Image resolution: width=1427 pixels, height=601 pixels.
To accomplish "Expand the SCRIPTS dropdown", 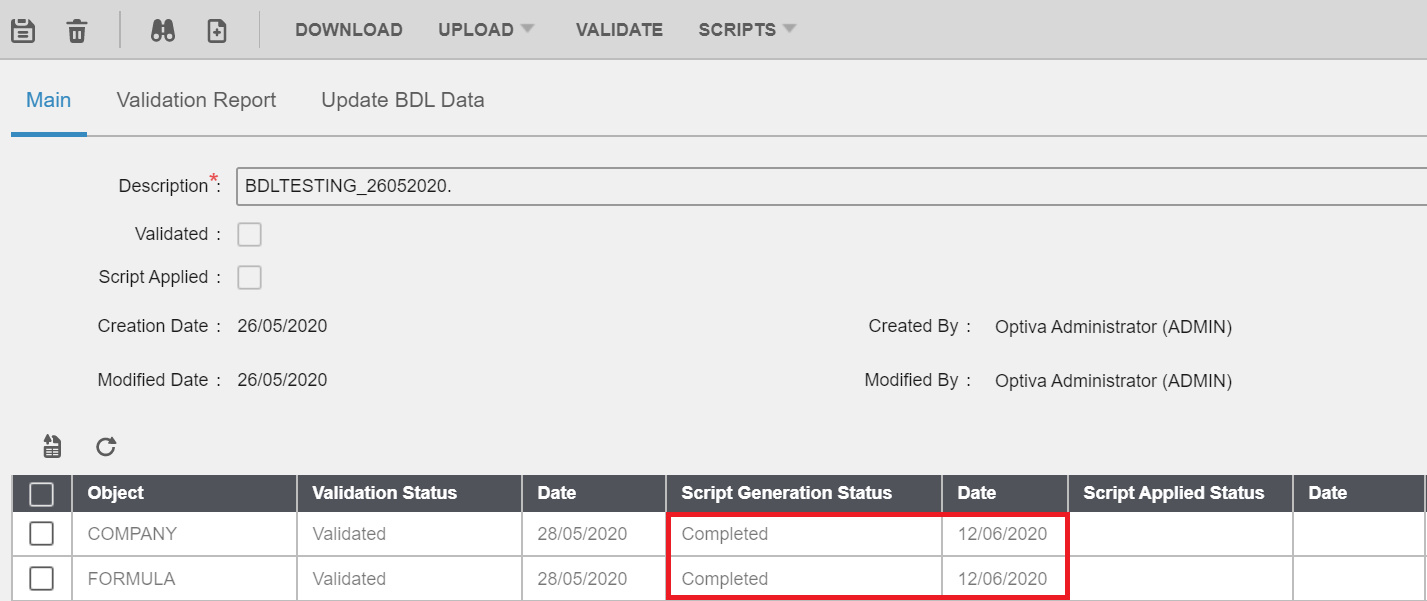I will click(746, 29).
